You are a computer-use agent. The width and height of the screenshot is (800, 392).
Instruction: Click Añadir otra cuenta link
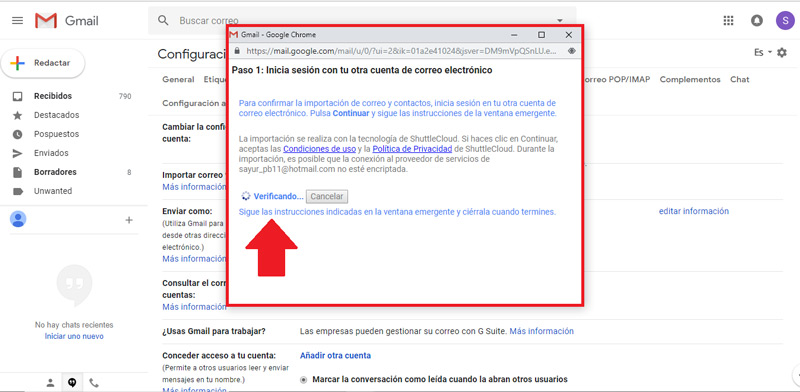pyautogui.click(x=335, y=356)
